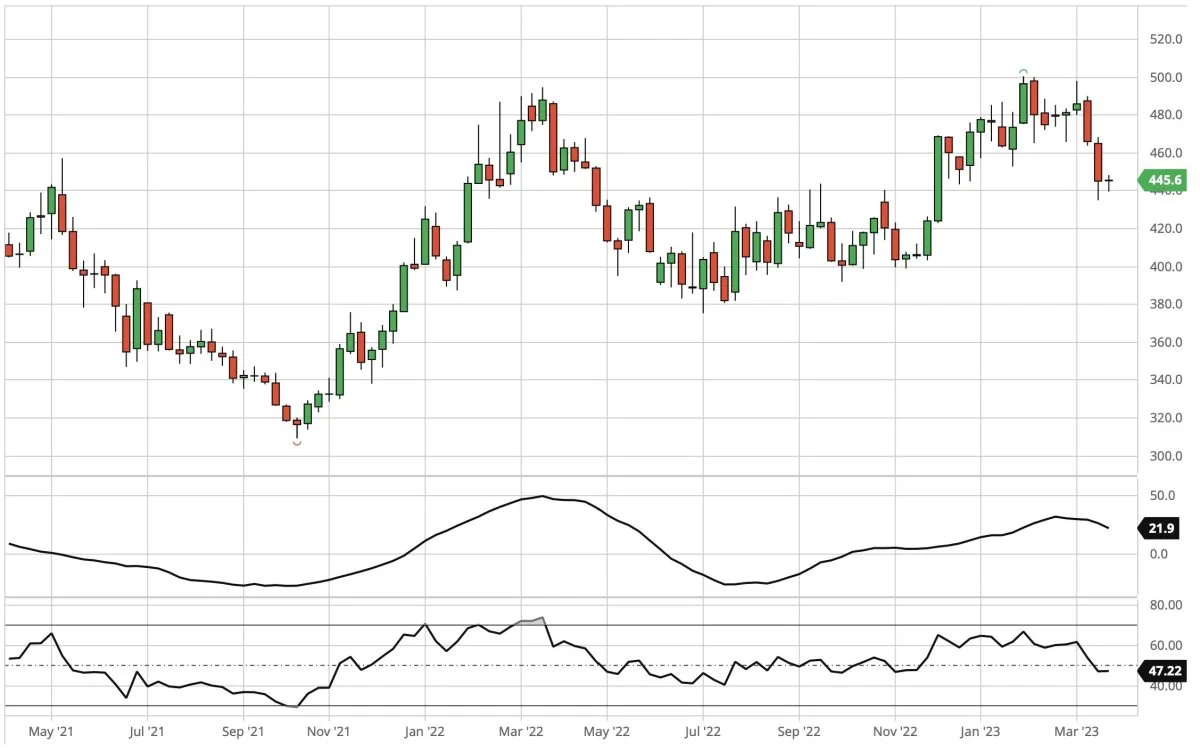Click the Jul '22 date label
This screenshot has width=1200, height=752.
point(701,732)
